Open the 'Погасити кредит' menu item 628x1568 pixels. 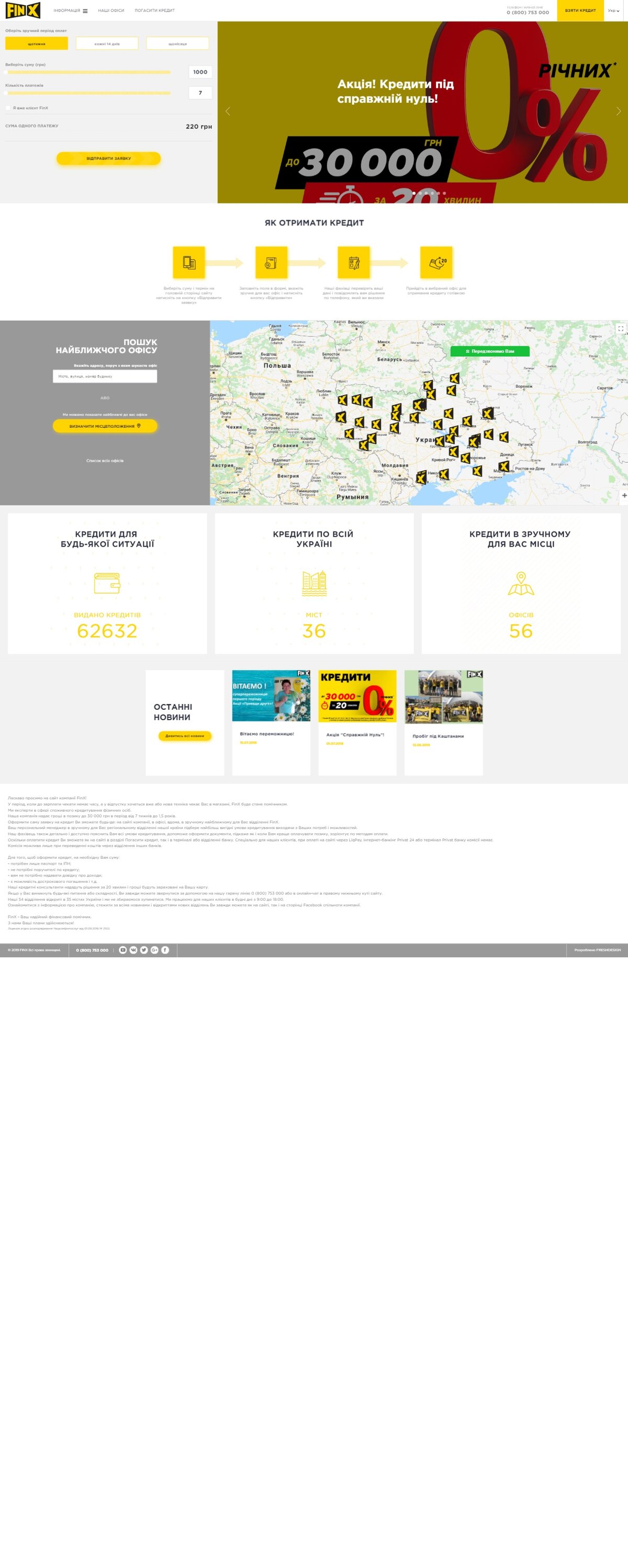(155, 10)
